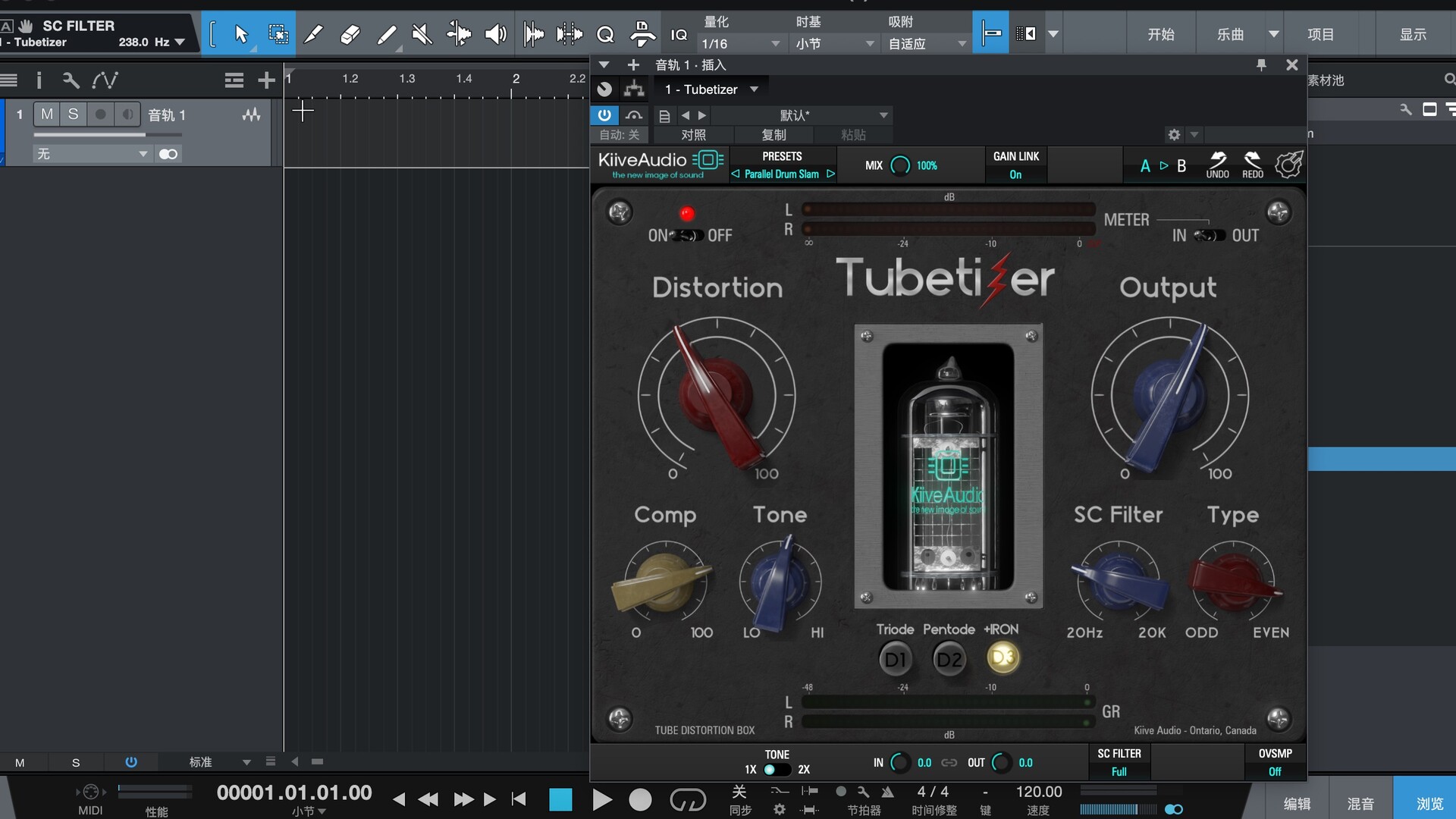Expand the 默认 preset dropdown
Image resolution: width=1456 pixels, height=819 pixels.
(x=883, y=115)
